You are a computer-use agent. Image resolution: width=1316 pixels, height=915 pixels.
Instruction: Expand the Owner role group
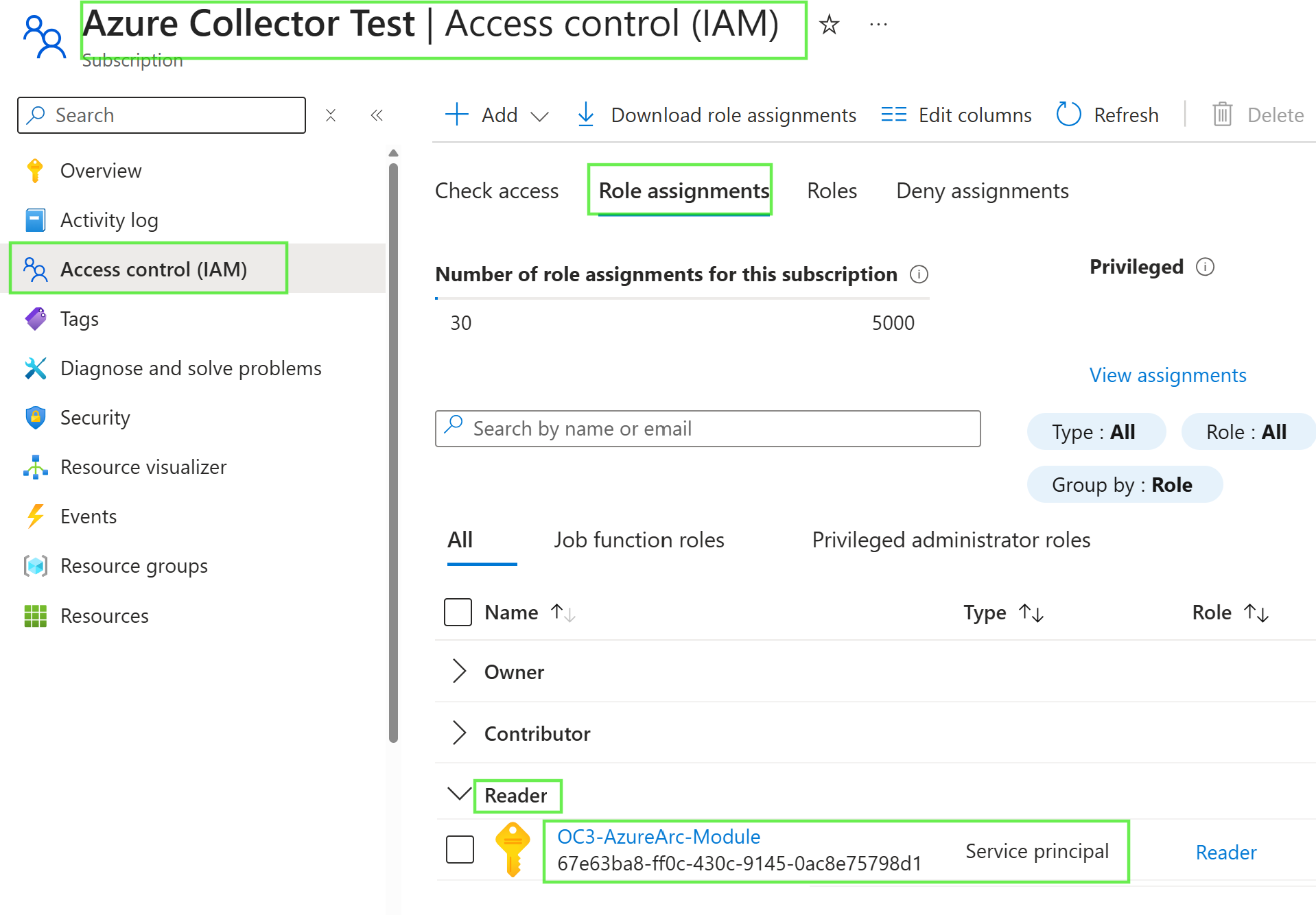coord(459,672)
